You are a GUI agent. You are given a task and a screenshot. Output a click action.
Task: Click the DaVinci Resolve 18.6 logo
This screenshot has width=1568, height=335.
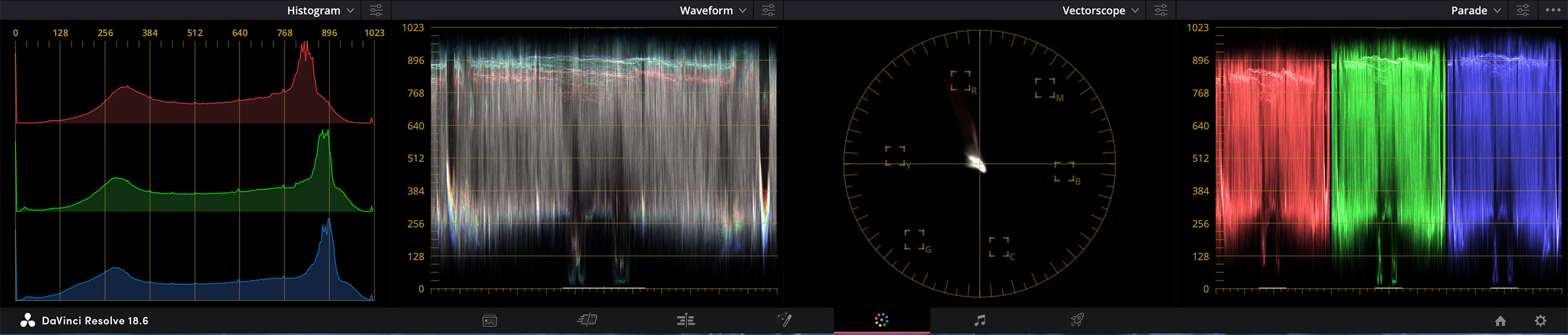pos(28,320)
